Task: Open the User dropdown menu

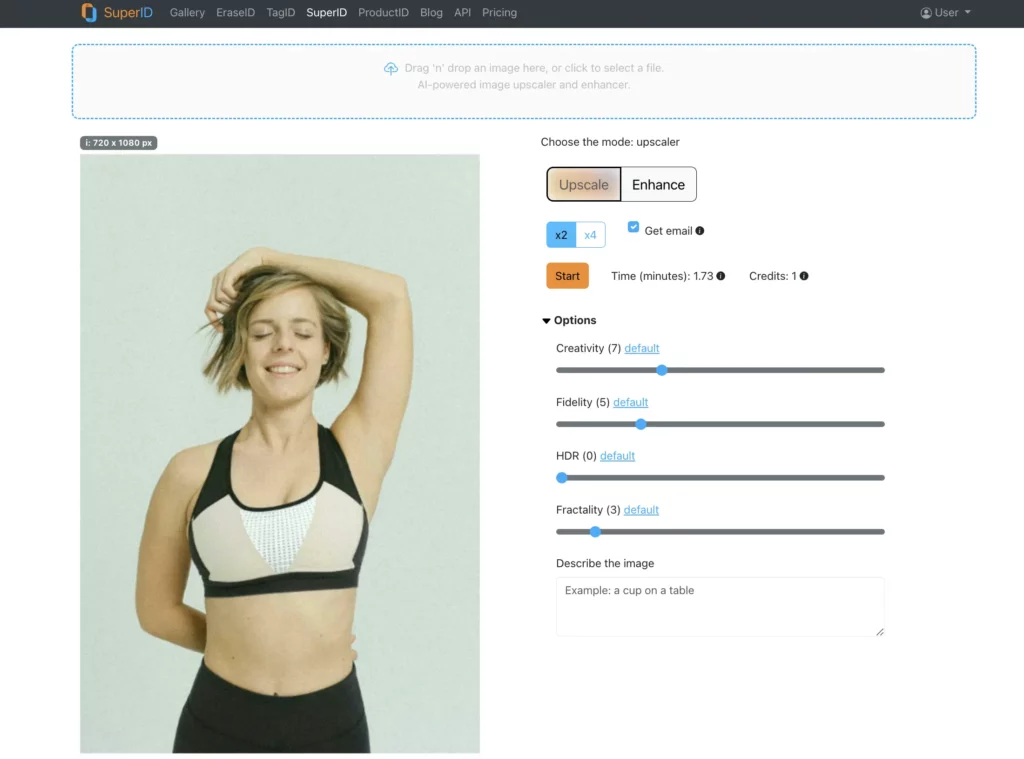Action: coord(946,13)
